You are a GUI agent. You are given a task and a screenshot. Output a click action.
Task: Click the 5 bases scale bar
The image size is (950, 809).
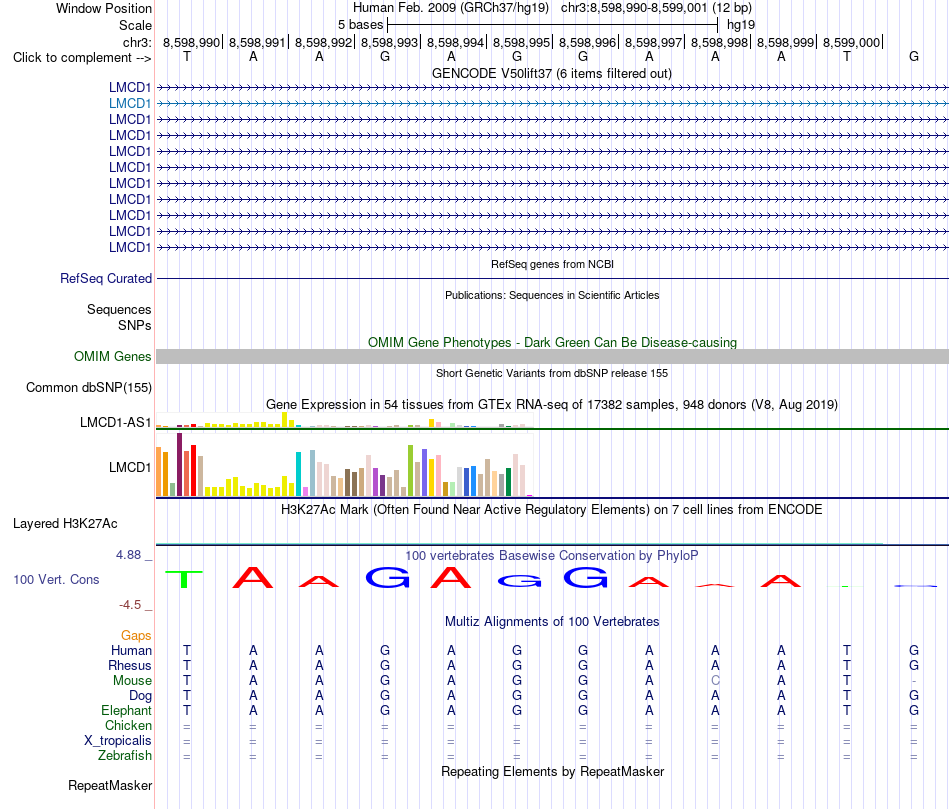coord(552,25)
